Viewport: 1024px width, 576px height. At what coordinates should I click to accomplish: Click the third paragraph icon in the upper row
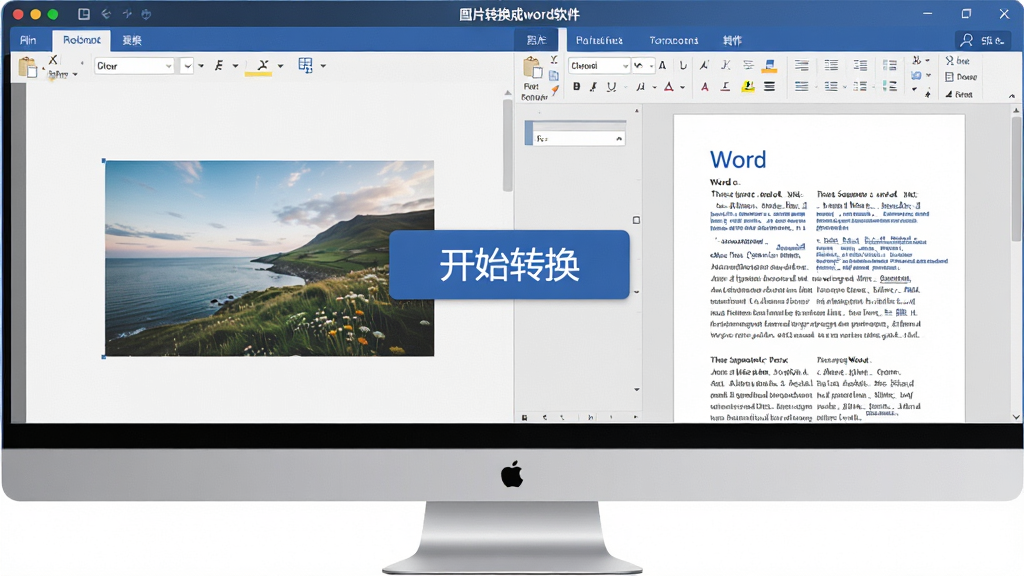(x=860, y=65)
